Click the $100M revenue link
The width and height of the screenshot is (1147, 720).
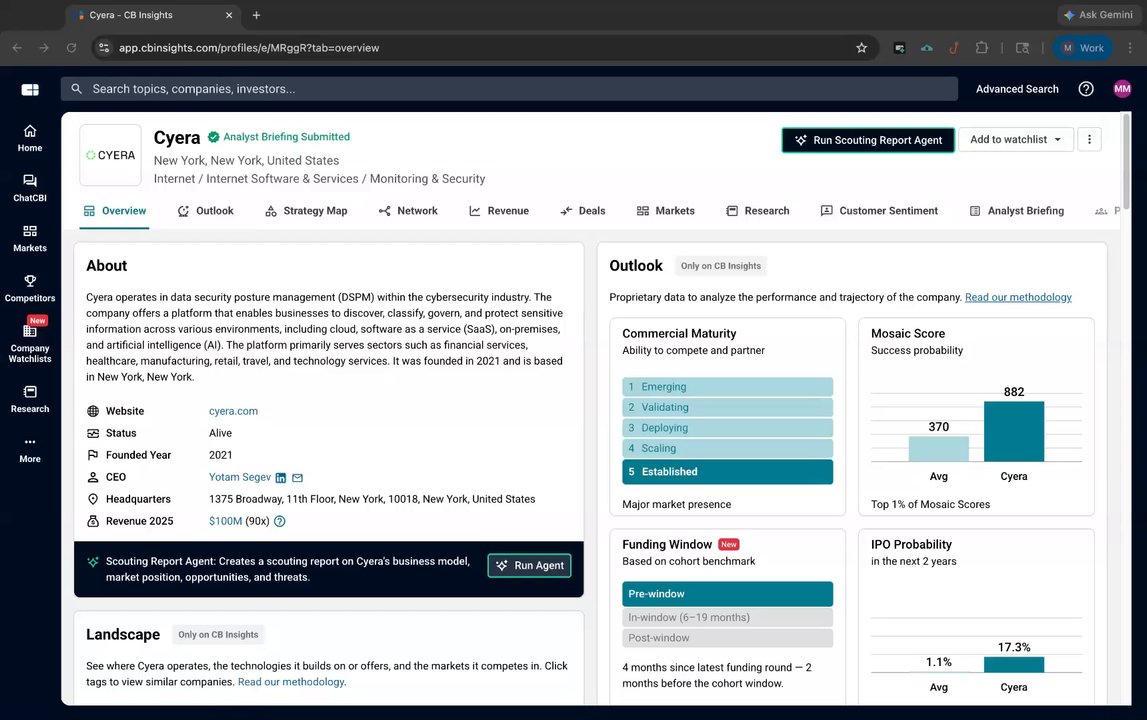(x=225, y=521)
